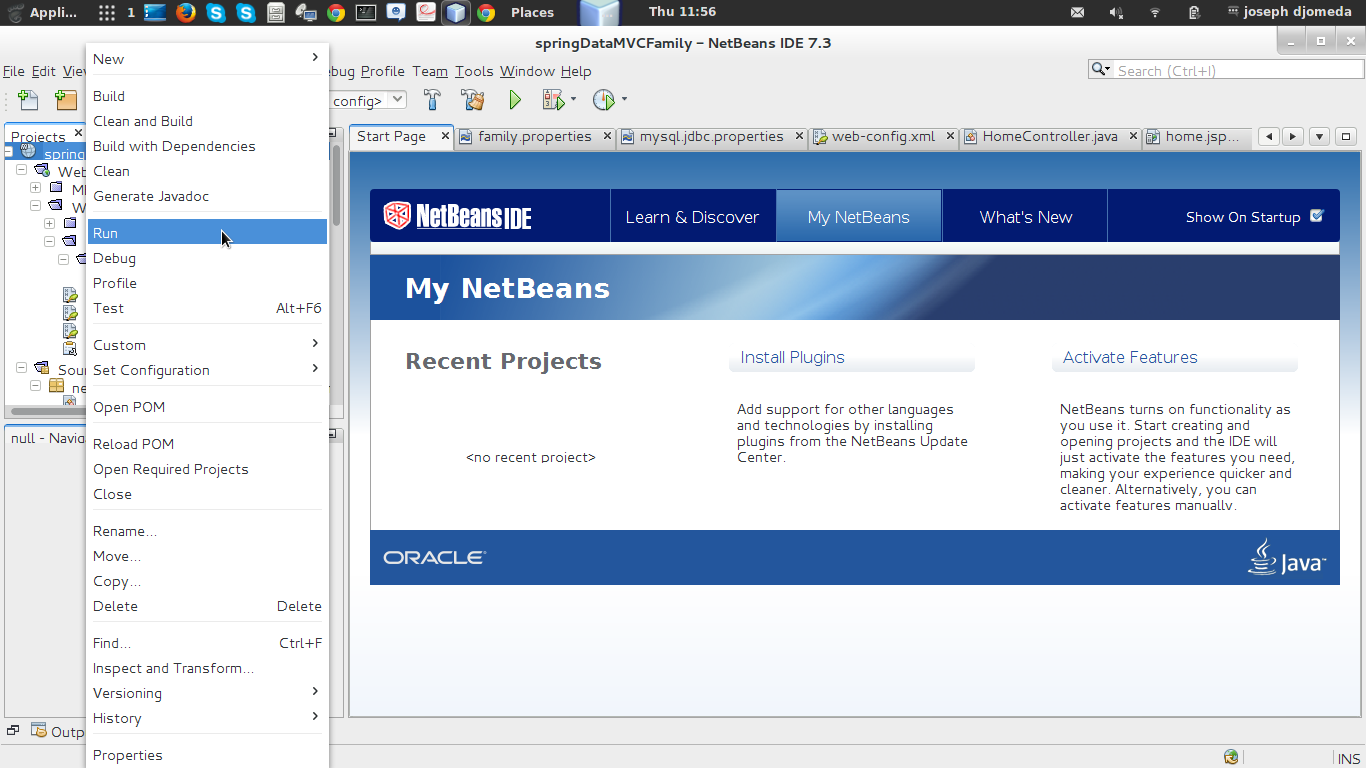This screenshot has width=1366, height=768.
Task: Show the editor tabs list dropdown
Action: pos(1319,137)
